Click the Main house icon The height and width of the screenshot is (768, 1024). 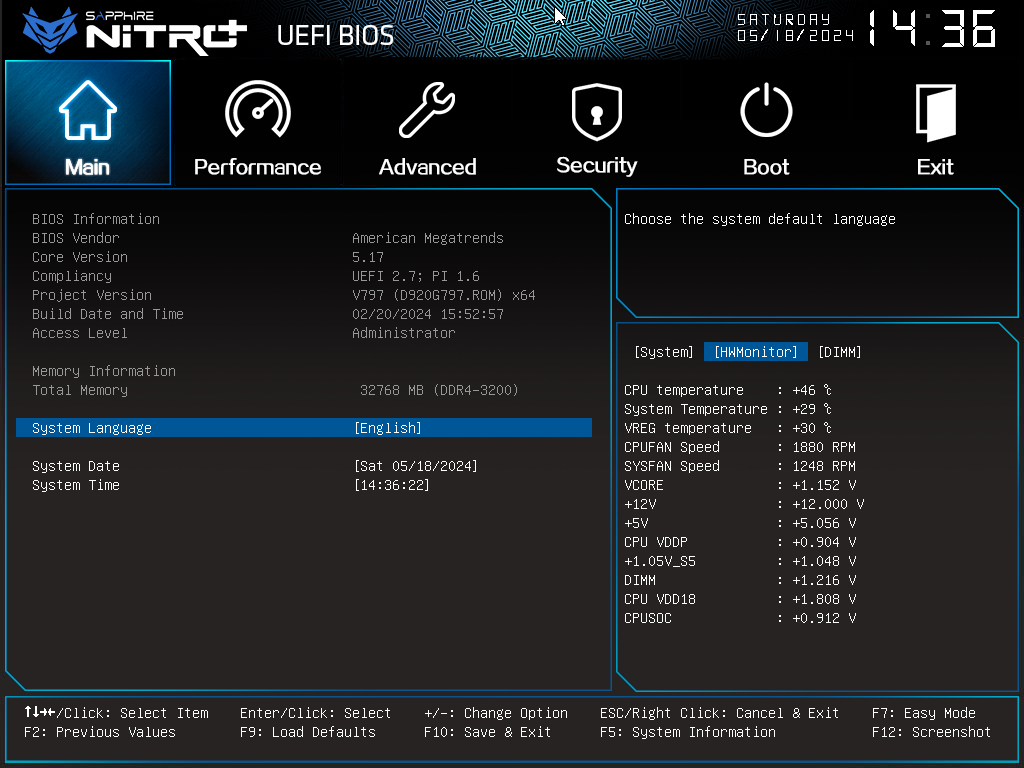[x=88, y=110]
